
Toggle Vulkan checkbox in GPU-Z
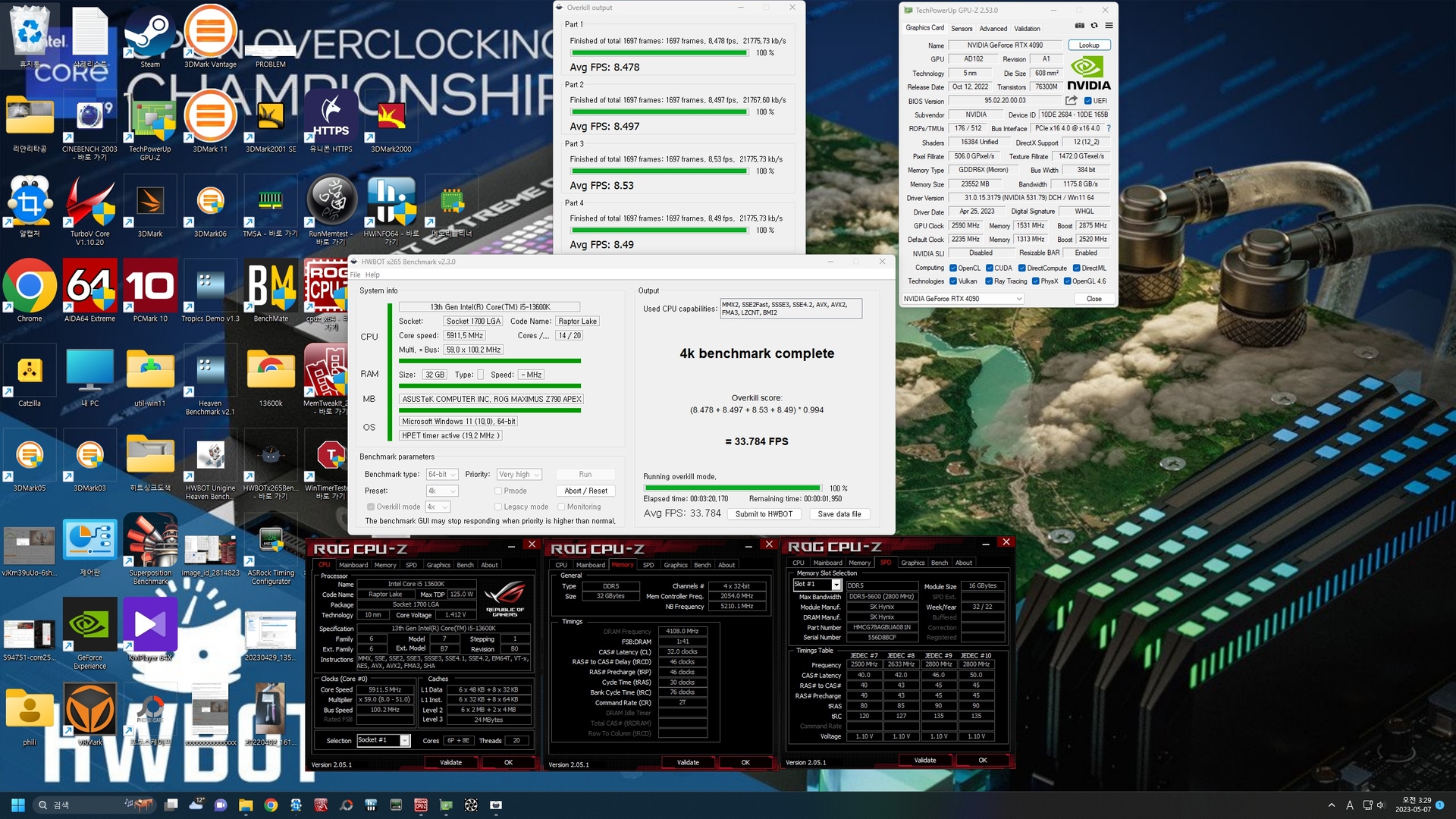click(x=953, y=281)
